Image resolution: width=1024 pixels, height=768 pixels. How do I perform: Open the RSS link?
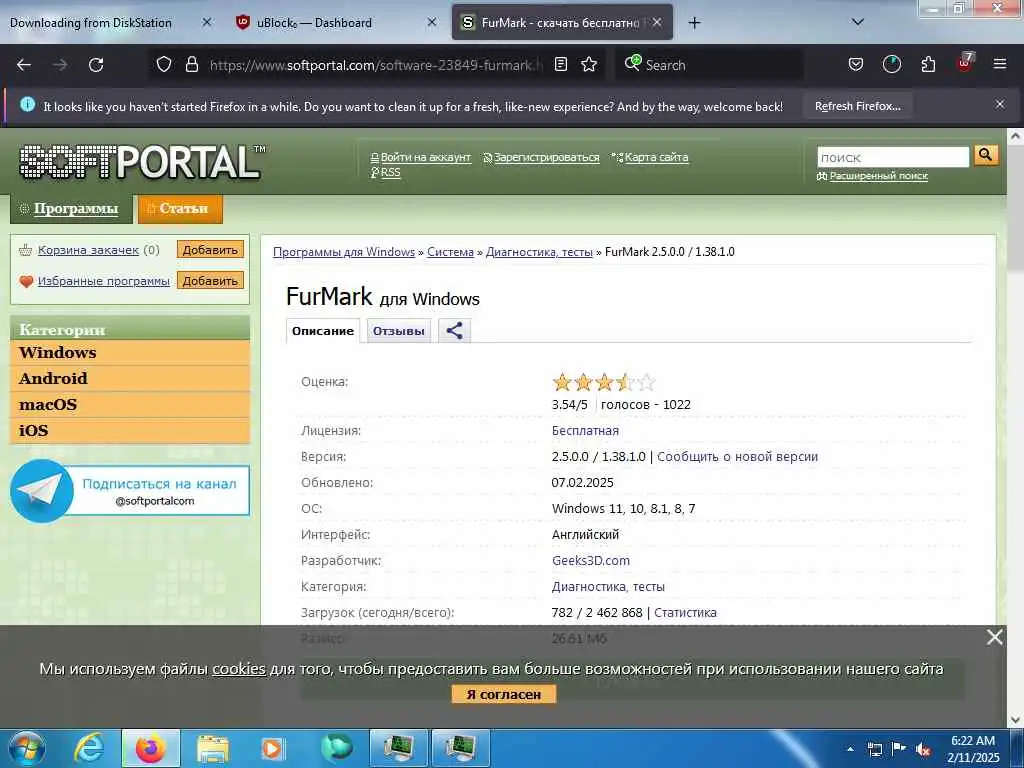point(390,172)
